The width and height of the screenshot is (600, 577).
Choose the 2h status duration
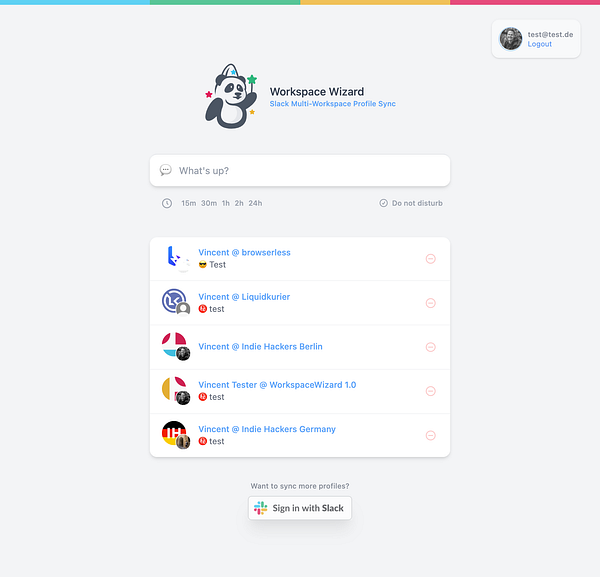point(239,203)
